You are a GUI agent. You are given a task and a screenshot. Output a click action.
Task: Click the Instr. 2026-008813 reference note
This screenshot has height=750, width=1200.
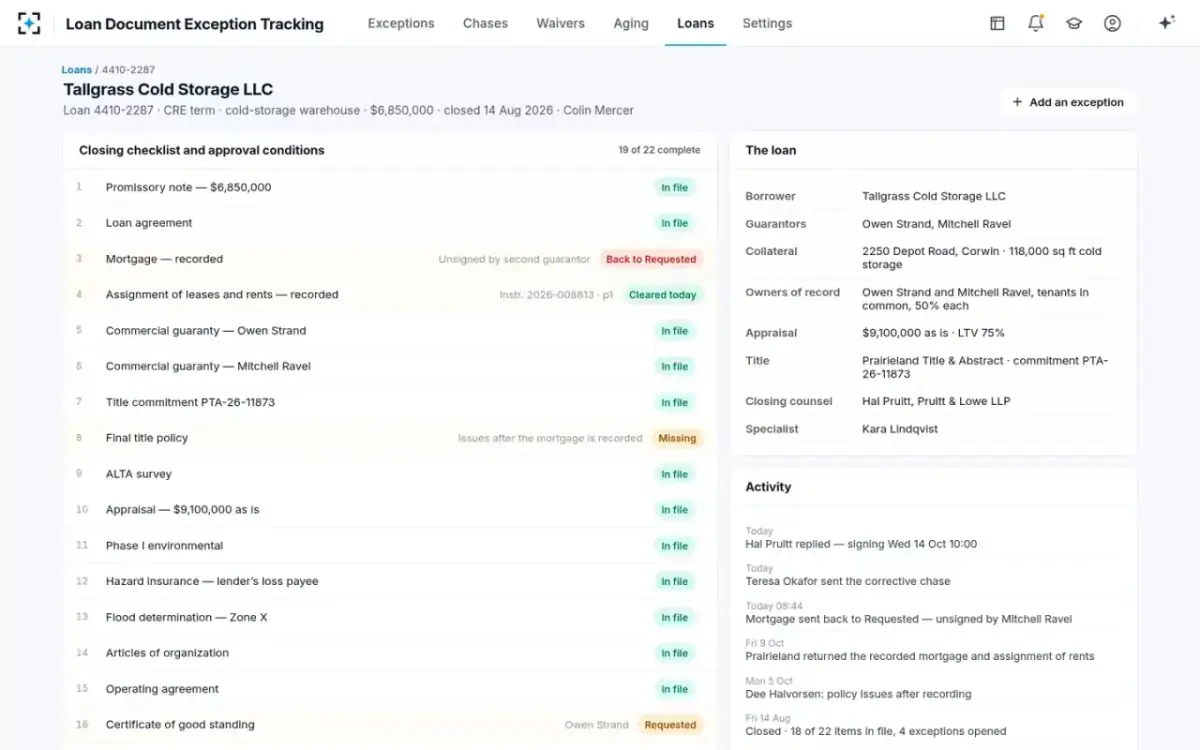click(x=556, y=295)
